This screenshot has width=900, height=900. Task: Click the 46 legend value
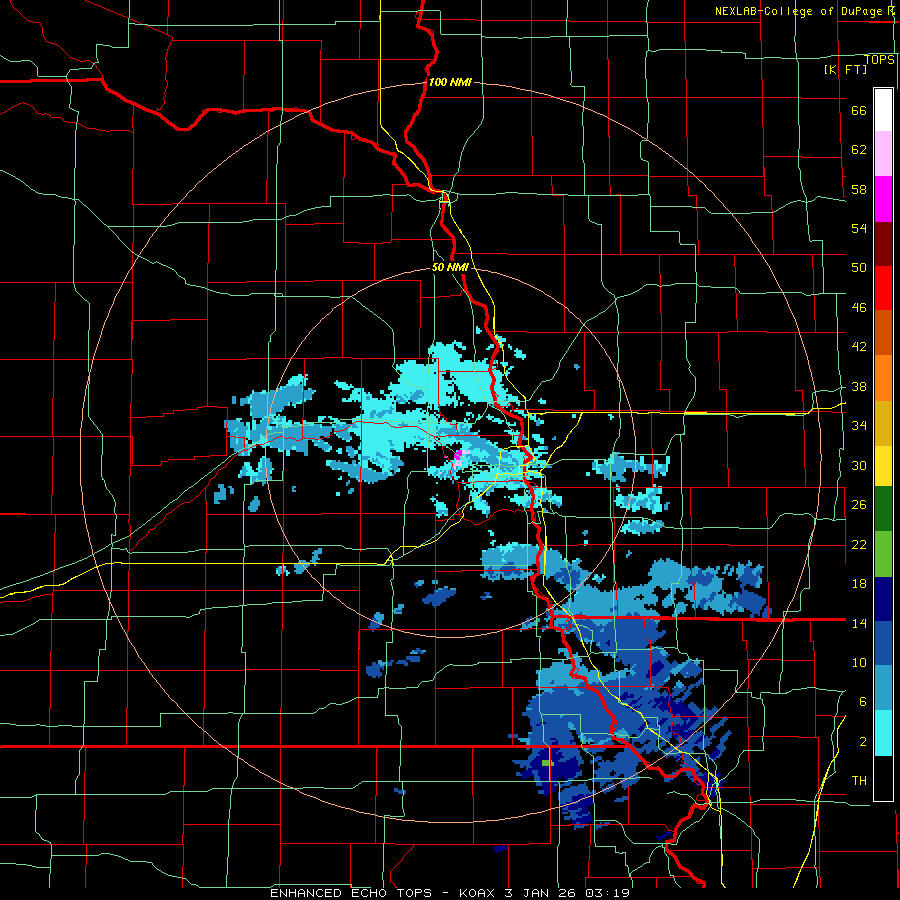coord(859,307)
